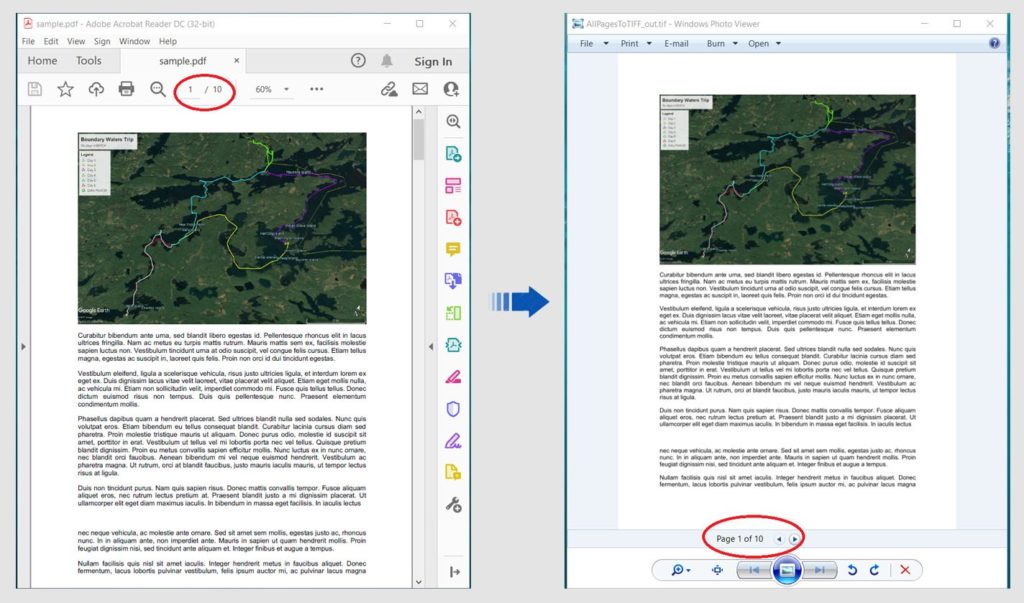
Task: Delete the image with the red X icon
Action: pyautogui.click(x=903, y=570)
